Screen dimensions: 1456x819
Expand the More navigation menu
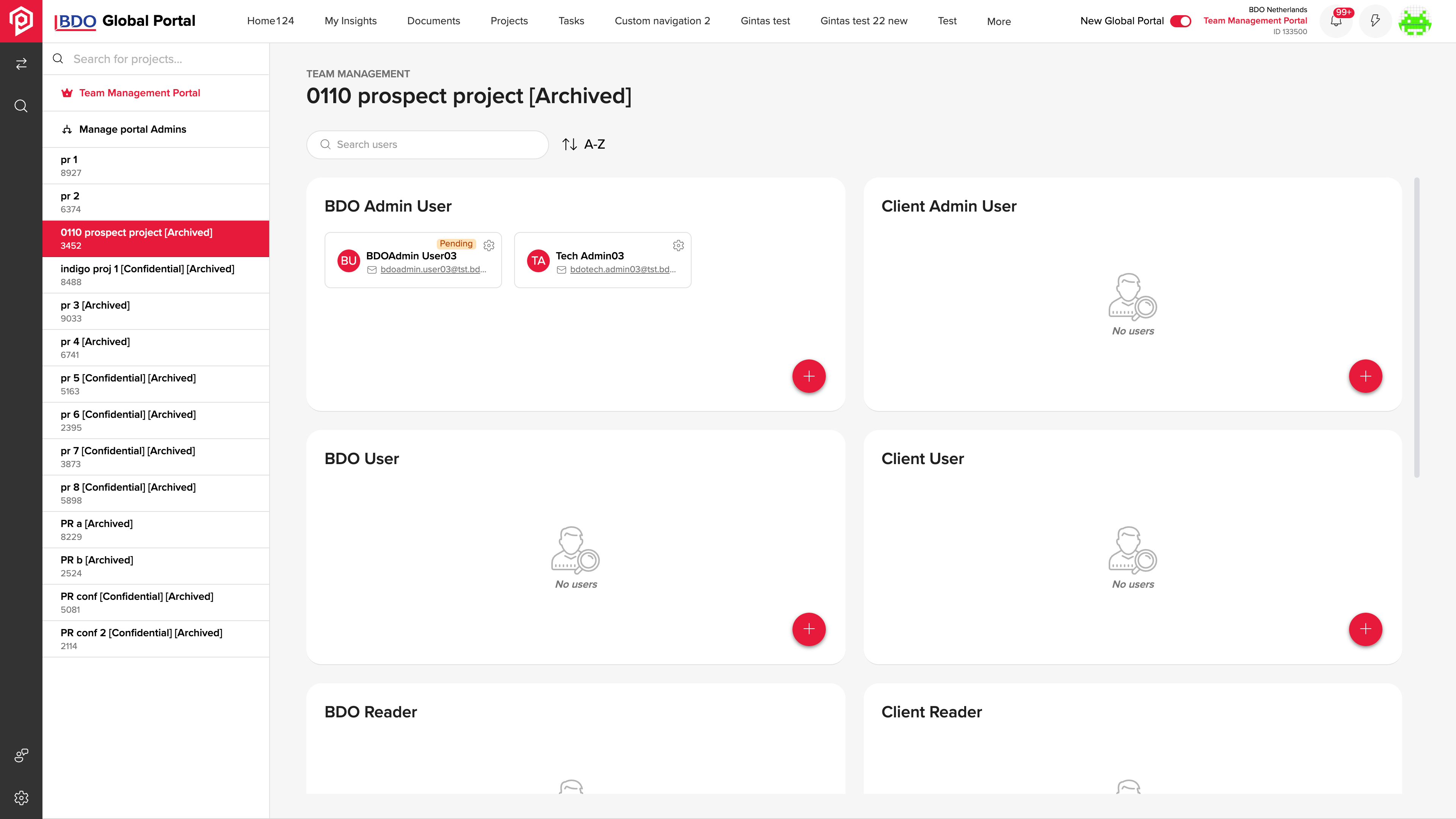tap(999, 22)
